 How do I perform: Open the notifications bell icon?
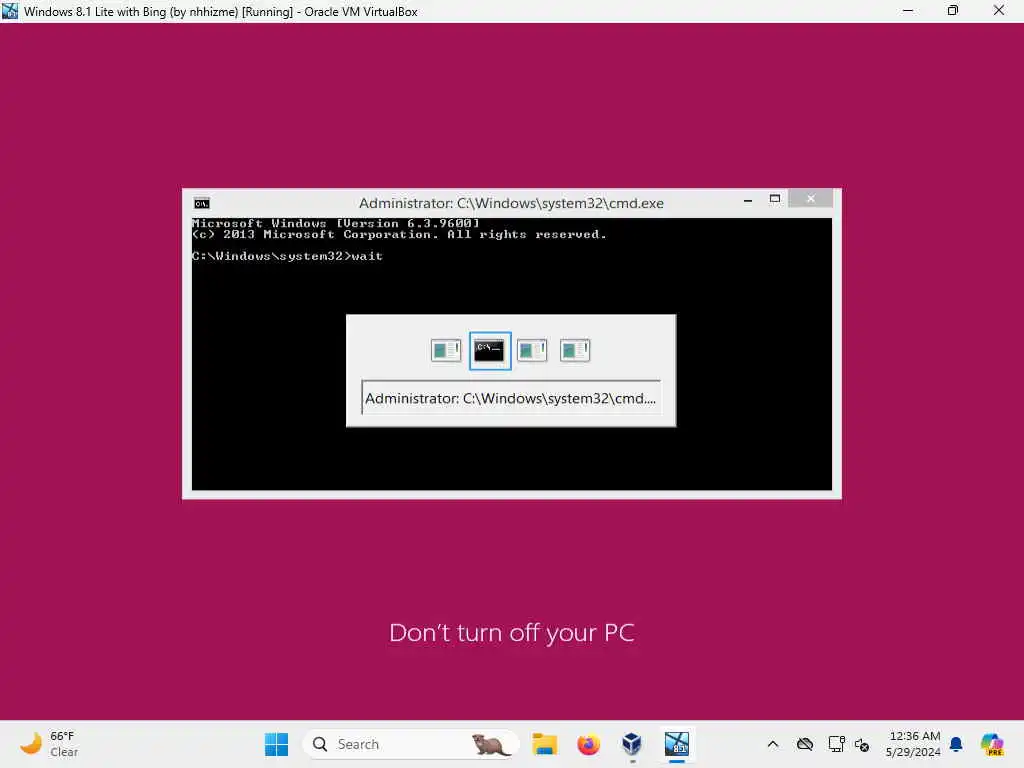[x=956, y=744]
